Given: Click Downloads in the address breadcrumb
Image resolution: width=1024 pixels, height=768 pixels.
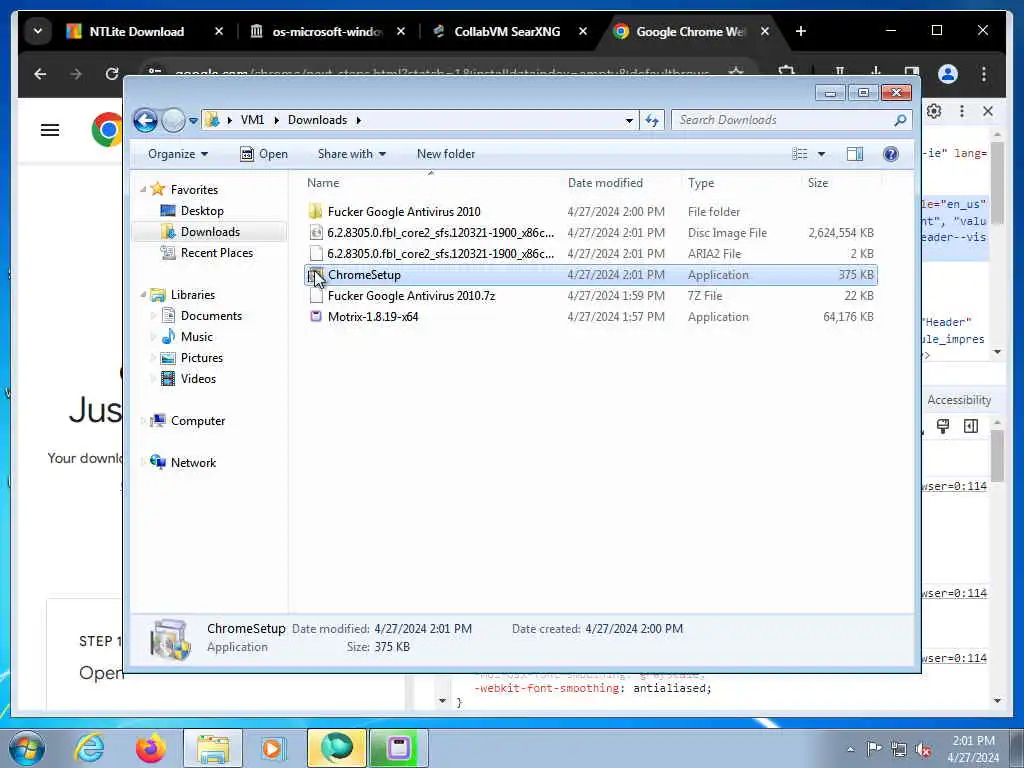Looking at the screenshot, I should coord(317,120).
